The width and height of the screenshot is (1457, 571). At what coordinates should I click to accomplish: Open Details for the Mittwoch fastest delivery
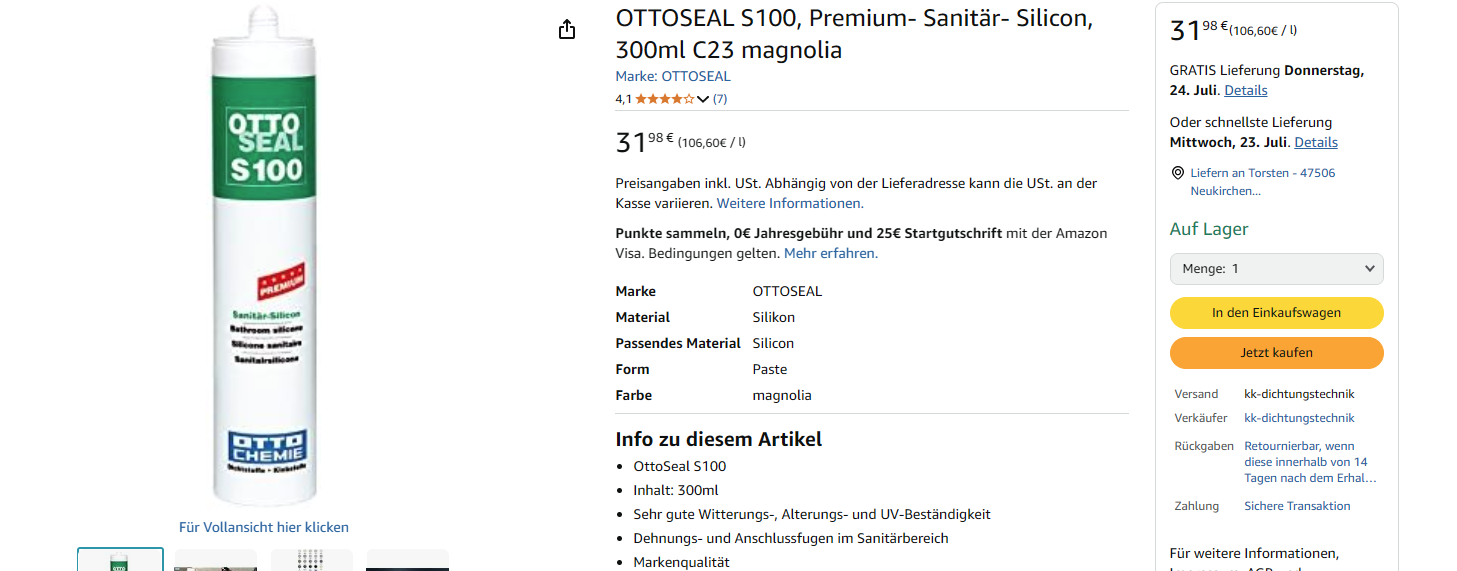[1316, 142]
